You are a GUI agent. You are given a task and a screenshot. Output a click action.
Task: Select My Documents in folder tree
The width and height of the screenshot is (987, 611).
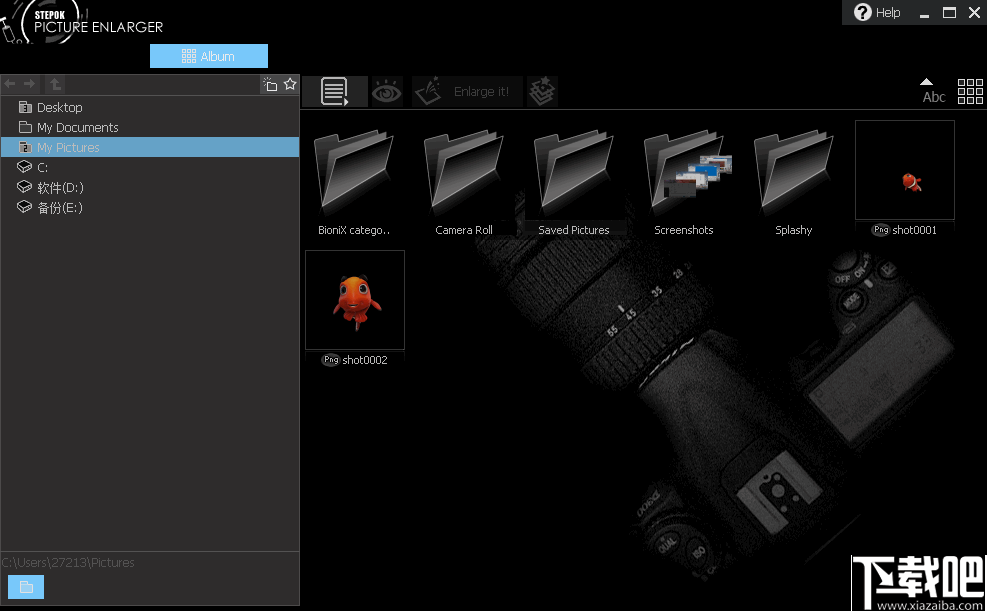tap(150, 127)
